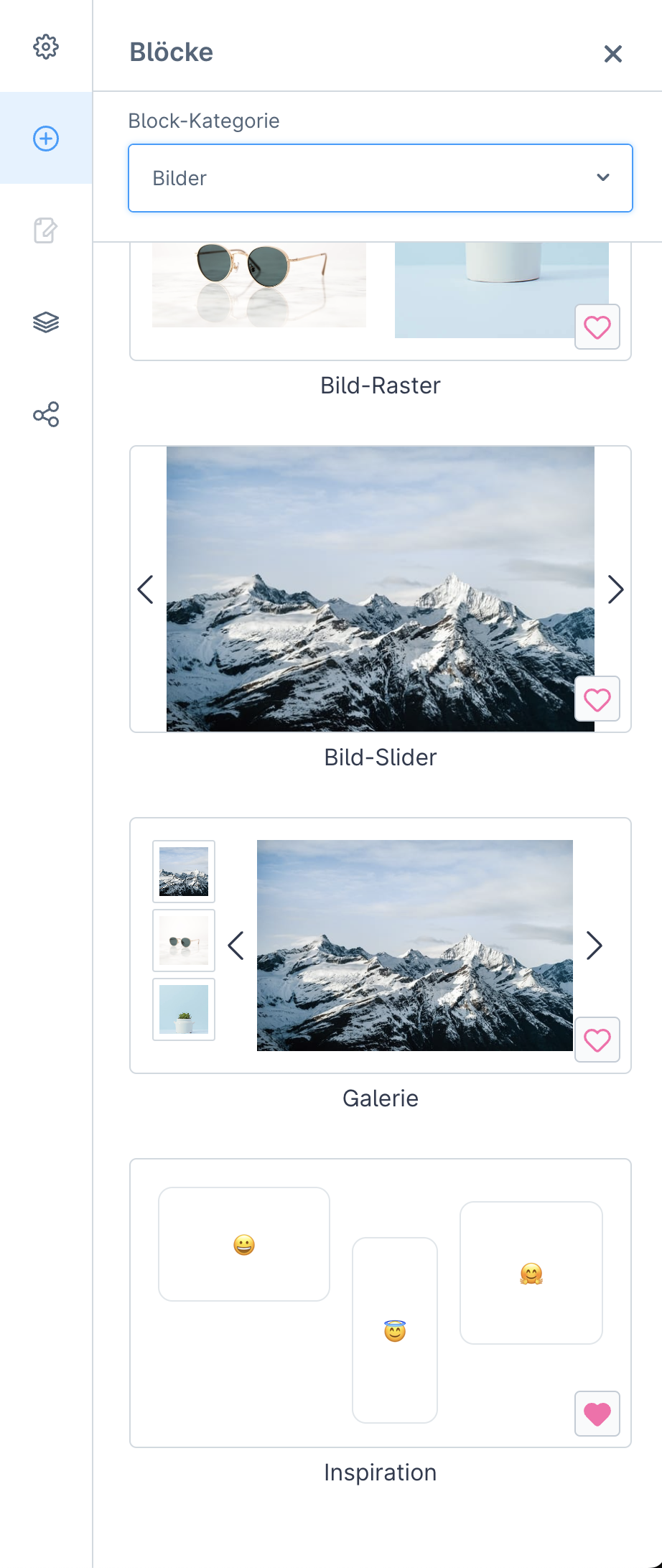Favorite the Galerie block with heart

point(597,1040)
